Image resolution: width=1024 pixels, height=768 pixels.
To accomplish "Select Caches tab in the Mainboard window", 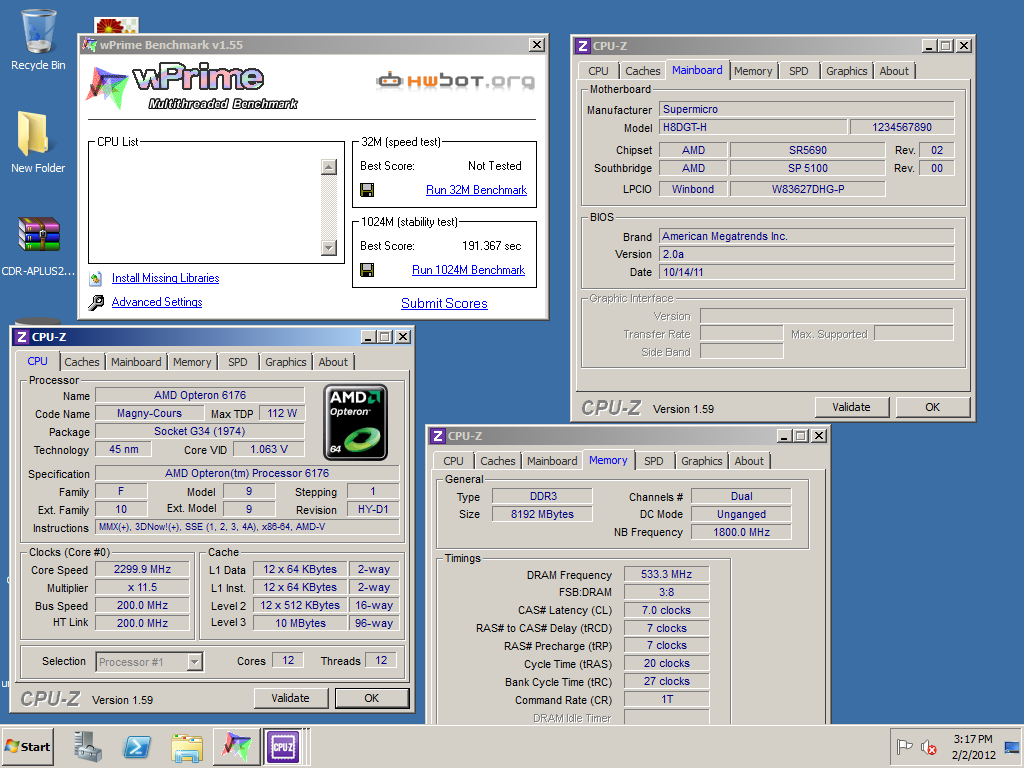I will point(643,71).
